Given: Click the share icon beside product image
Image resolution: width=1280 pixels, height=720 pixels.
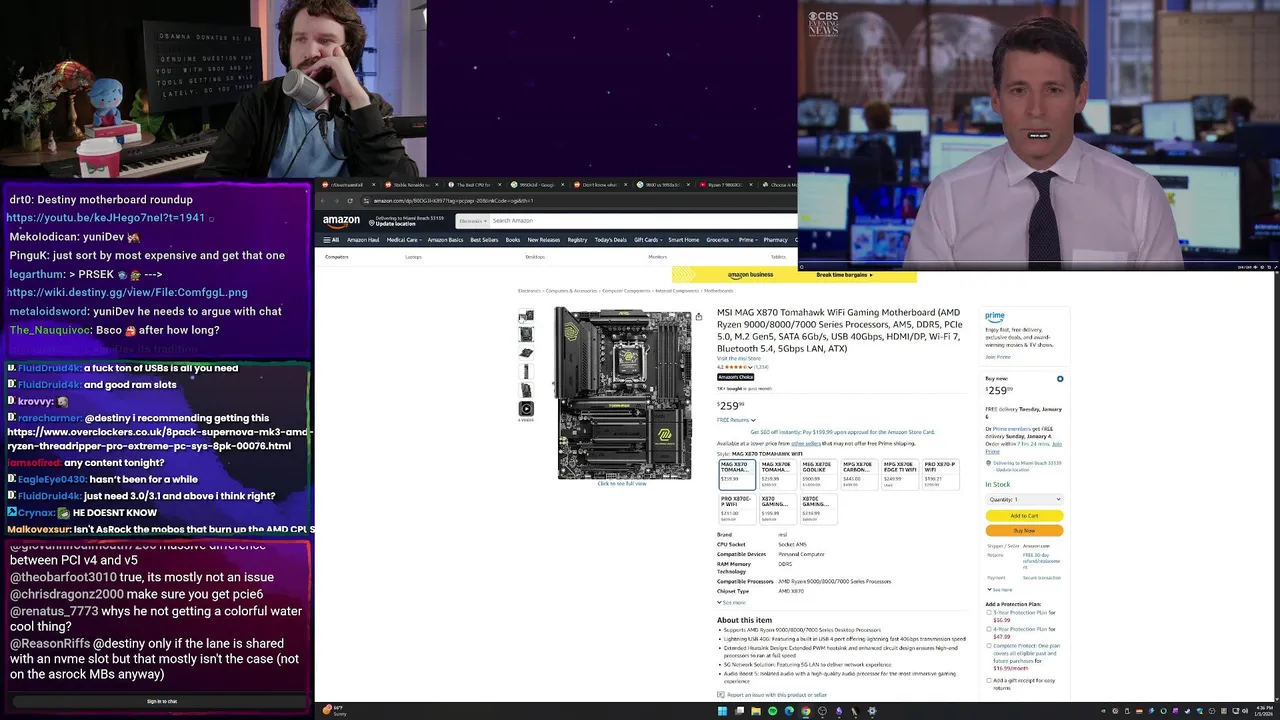Looking at the screenshot, I should pyautogui.click(x=698, y=317).
